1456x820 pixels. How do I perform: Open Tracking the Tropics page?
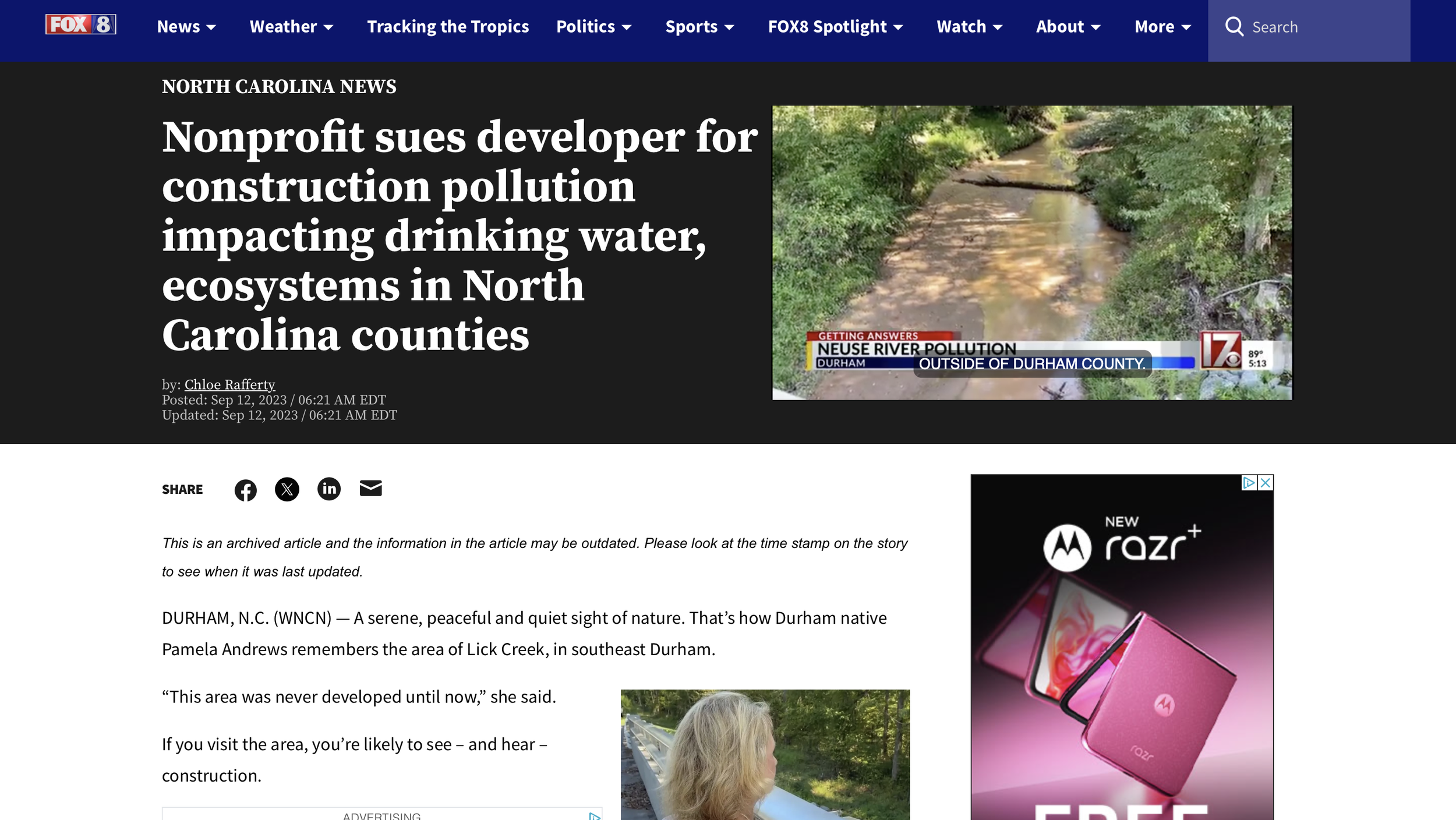[447, 27]
